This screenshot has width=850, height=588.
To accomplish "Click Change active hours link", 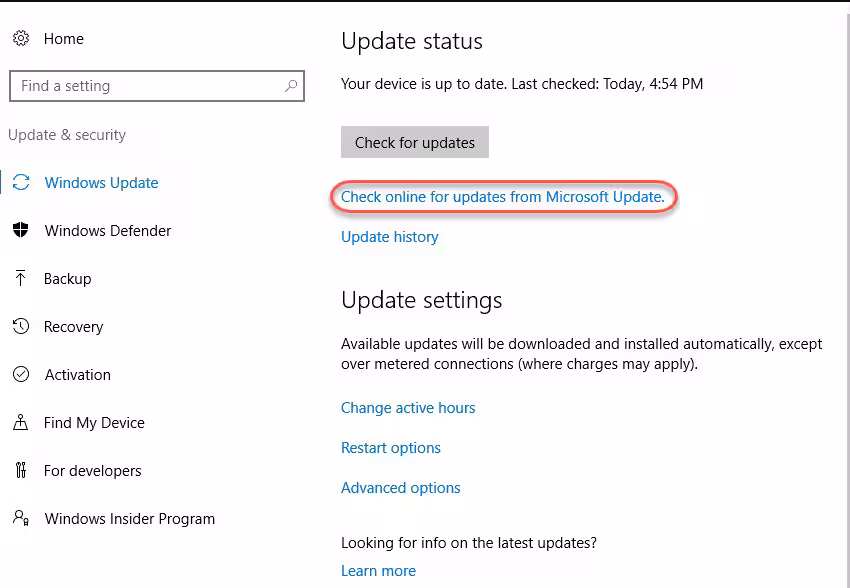I will (408, 408).
